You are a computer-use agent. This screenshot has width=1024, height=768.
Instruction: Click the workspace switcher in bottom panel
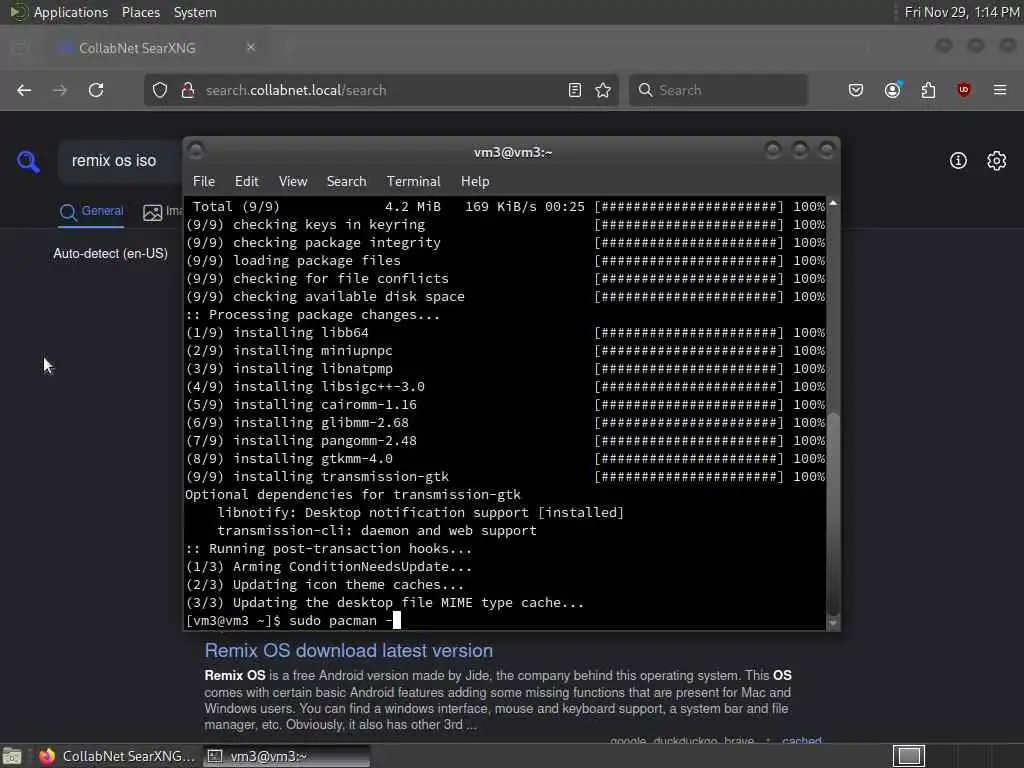[909, 756]
